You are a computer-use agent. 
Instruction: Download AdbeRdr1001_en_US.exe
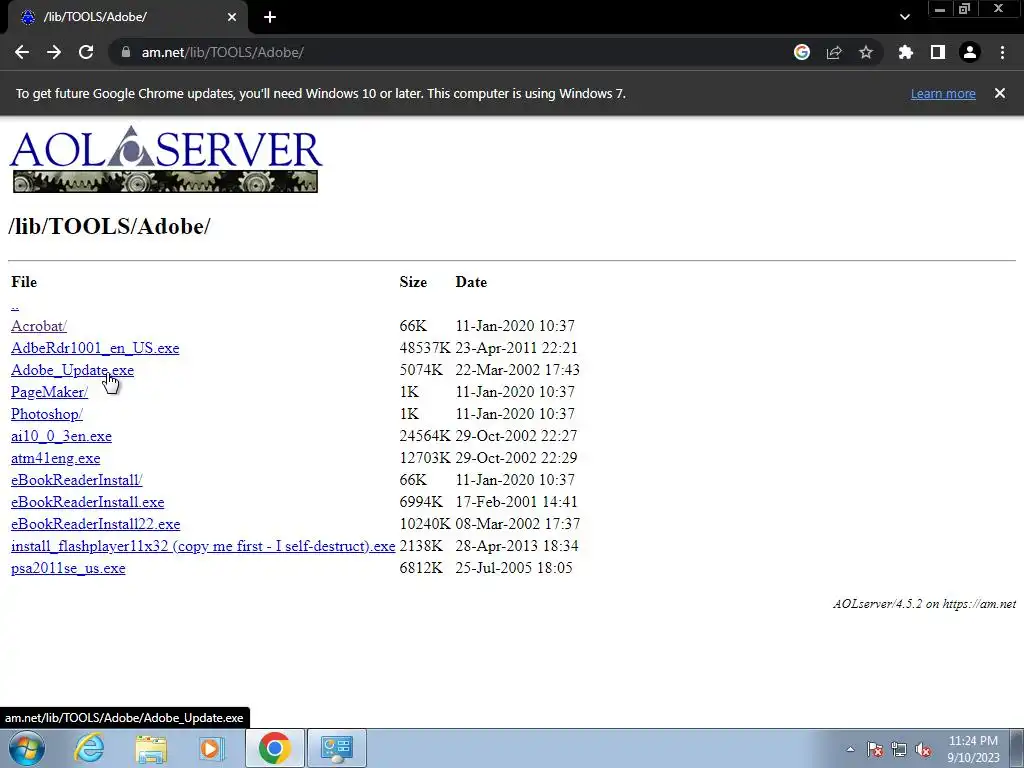(x=95, y=348)
